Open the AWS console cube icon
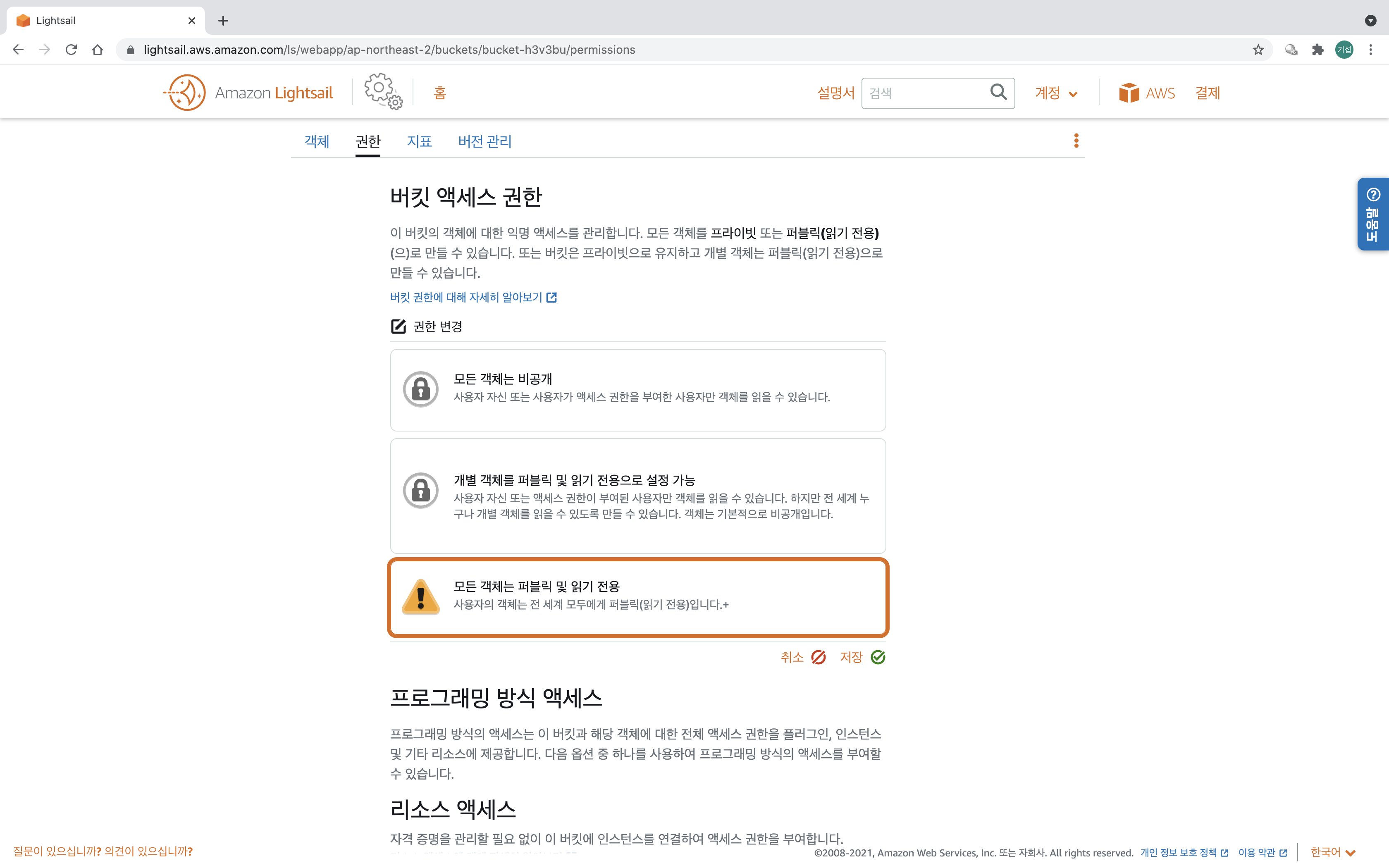This screenshot has height=868, width=1389. [1129, 93]
